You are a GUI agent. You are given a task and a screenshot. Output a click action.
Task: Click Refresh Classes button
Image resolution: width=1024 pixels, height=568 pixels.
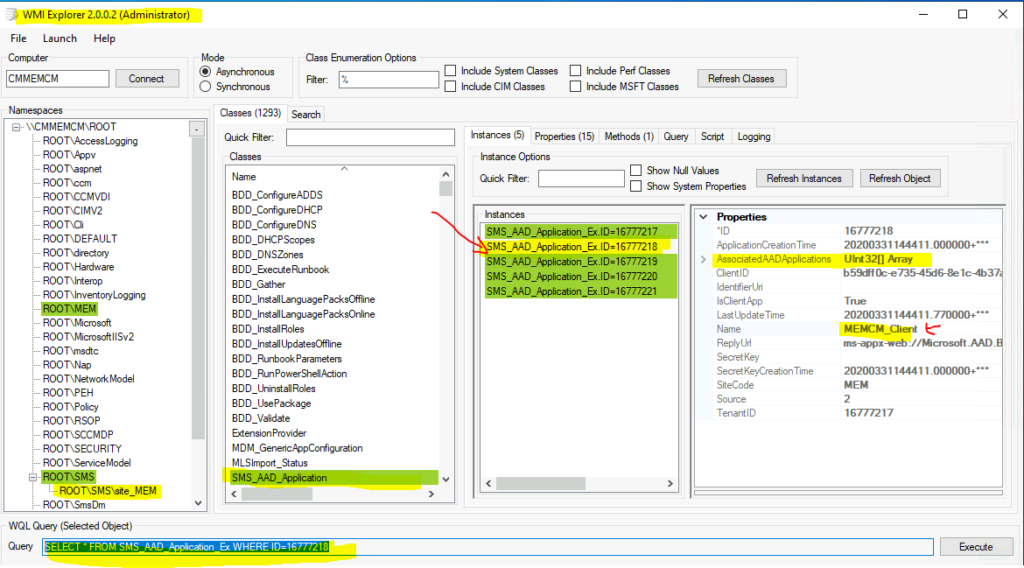pyautogui.click(x=741, y=78)
